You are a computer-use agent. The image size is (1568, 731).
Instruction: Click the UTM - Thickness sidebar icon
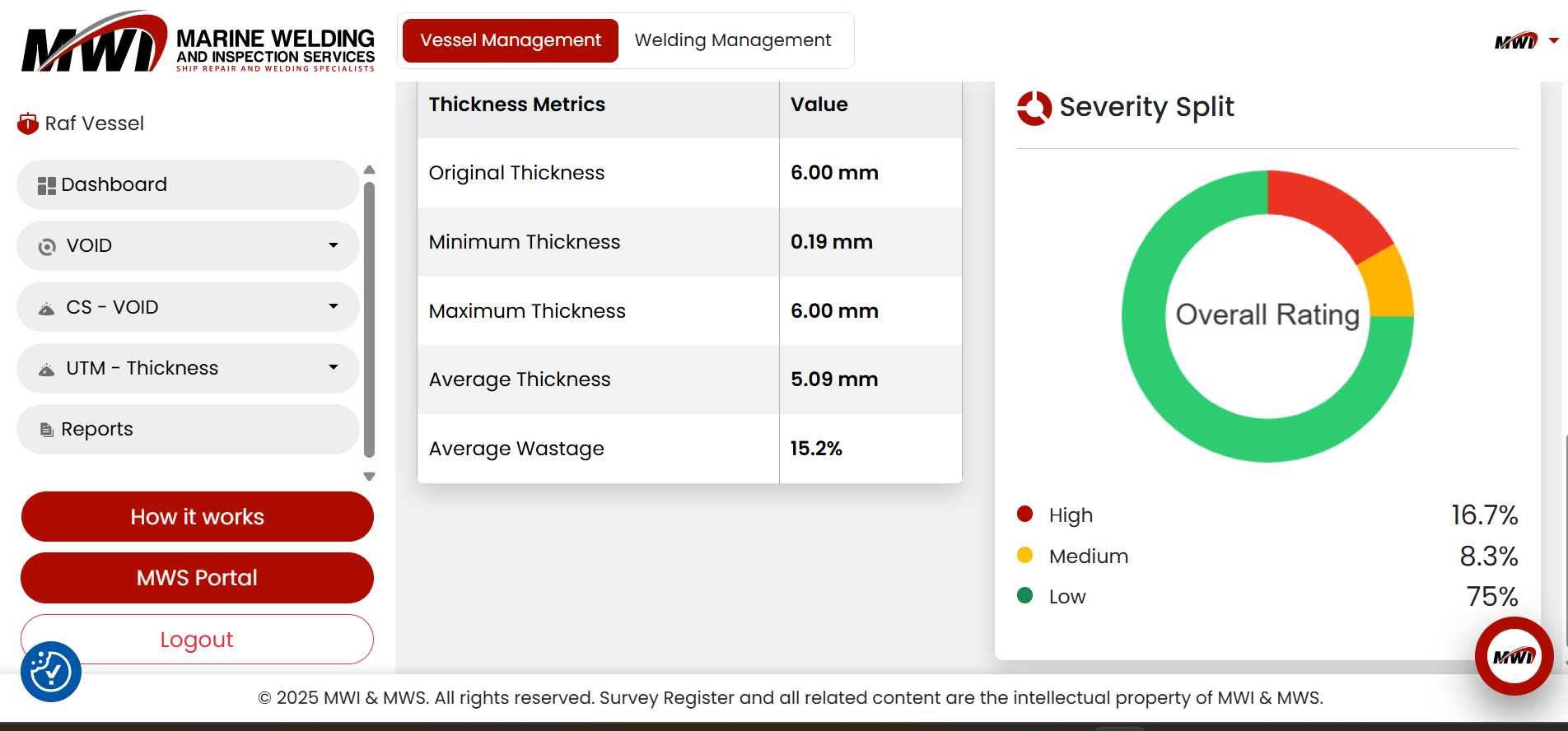47,370
